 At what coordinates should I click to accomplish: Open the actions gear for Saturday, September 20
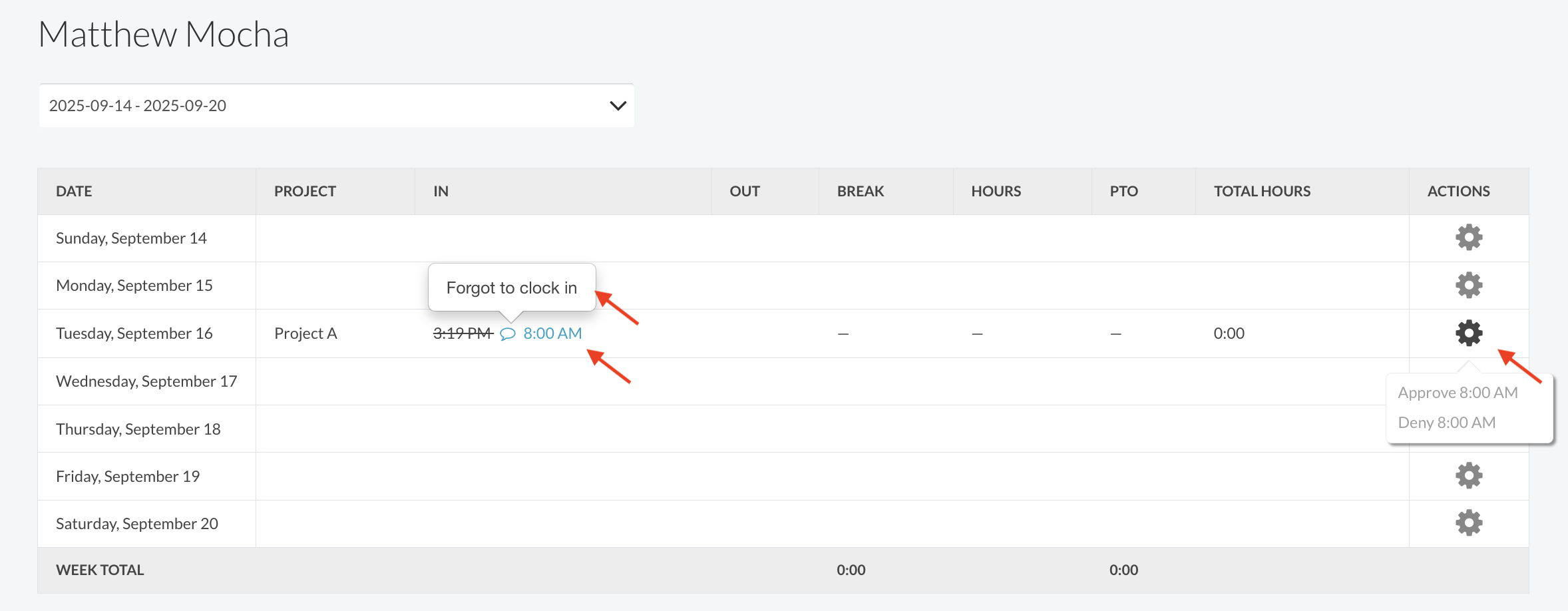click(1468, 523)
